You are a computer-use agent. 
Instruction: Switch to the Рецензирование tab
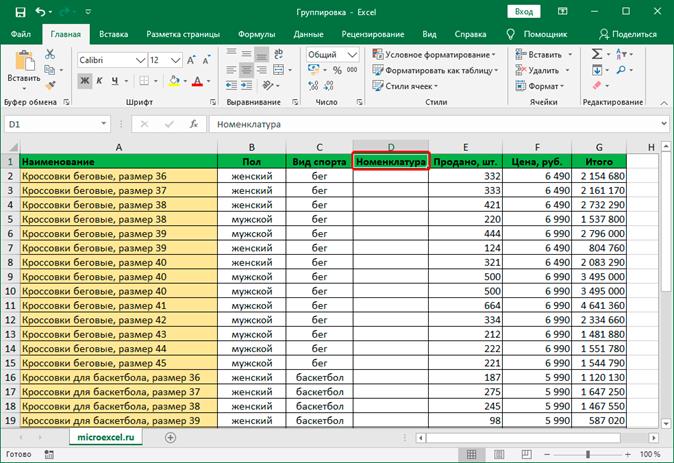coord(373,34)
